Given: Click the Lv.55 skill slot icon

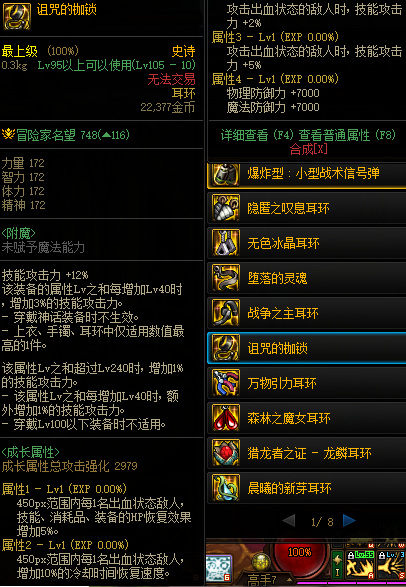Looking at the screenshot, I should (360, 565).
